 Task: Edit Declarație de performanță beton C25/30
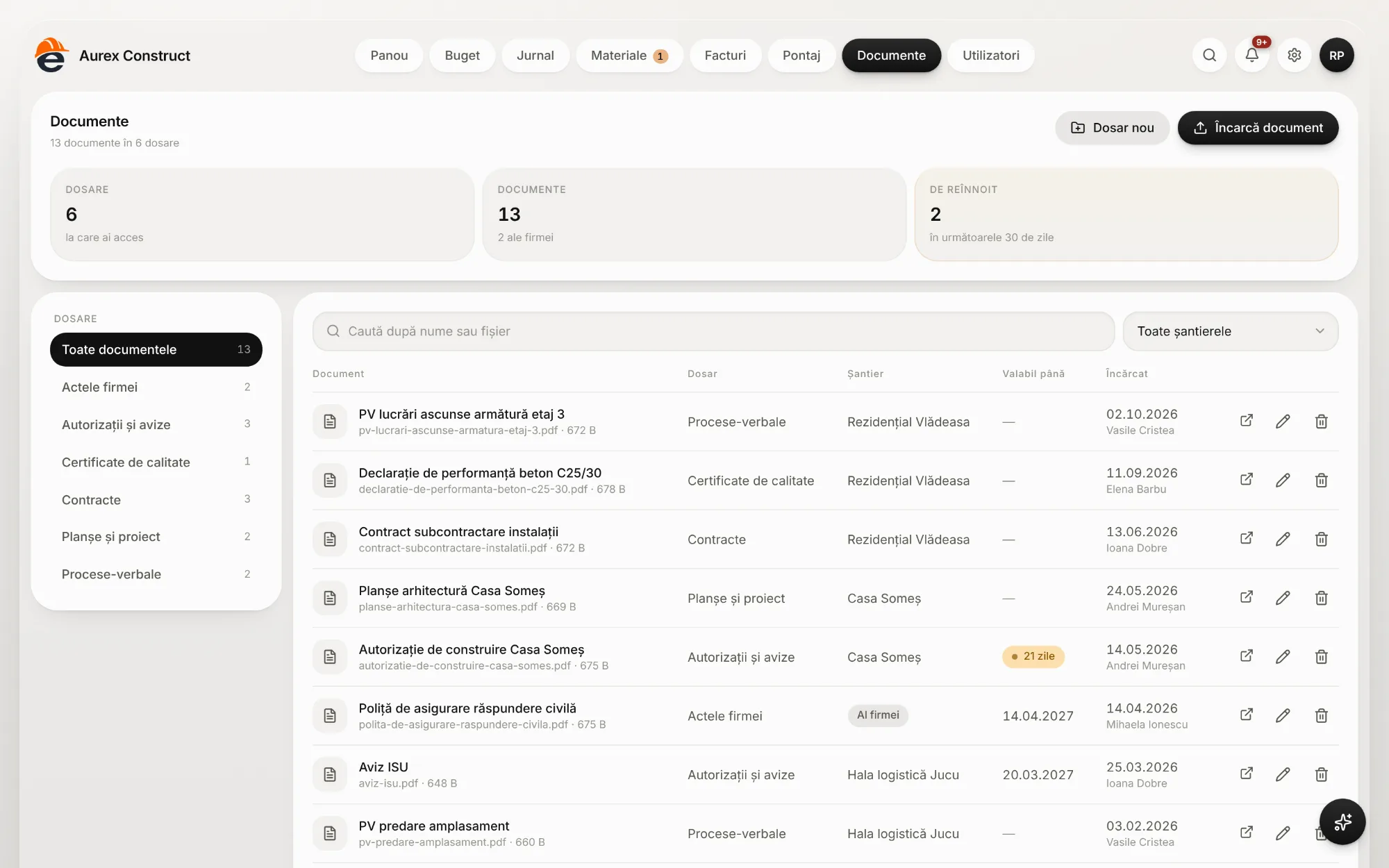(x=1283, y=480)
